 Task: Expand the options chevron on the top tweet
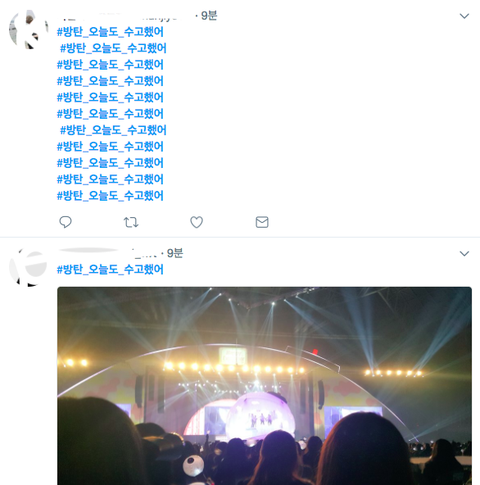(464, 16)
